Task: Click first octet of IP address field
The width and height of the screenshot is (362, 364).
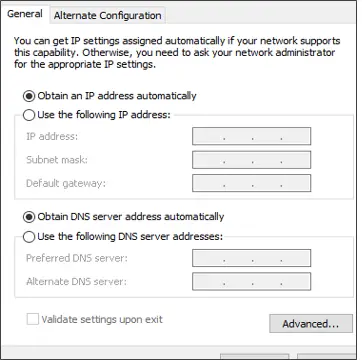Action: point(208,136)
